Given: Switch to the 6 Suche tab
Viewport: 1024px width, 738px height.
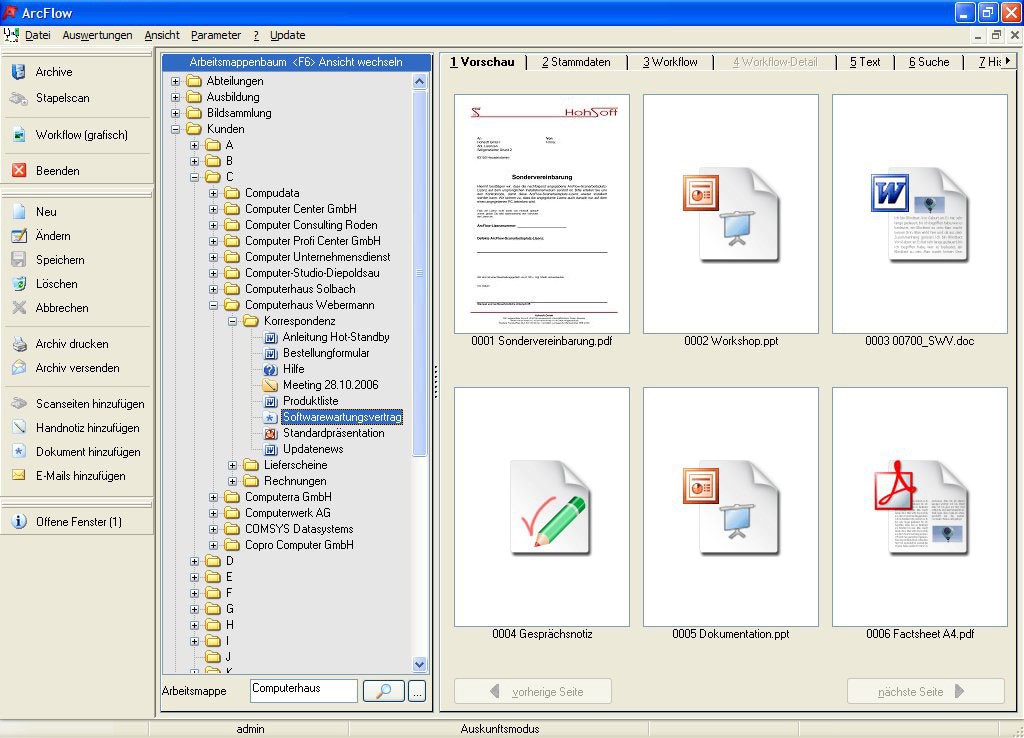Looking at the screenshot, I should pos(929,62).
